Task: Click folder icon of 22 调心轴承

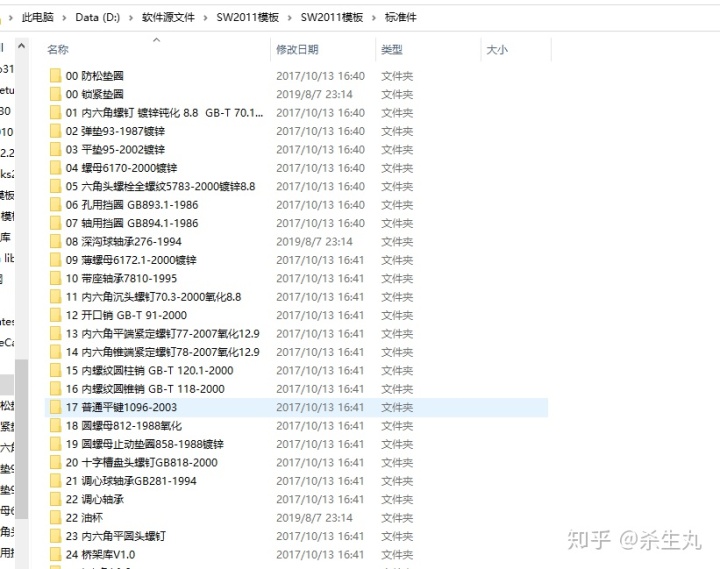Action: point(55,499)
